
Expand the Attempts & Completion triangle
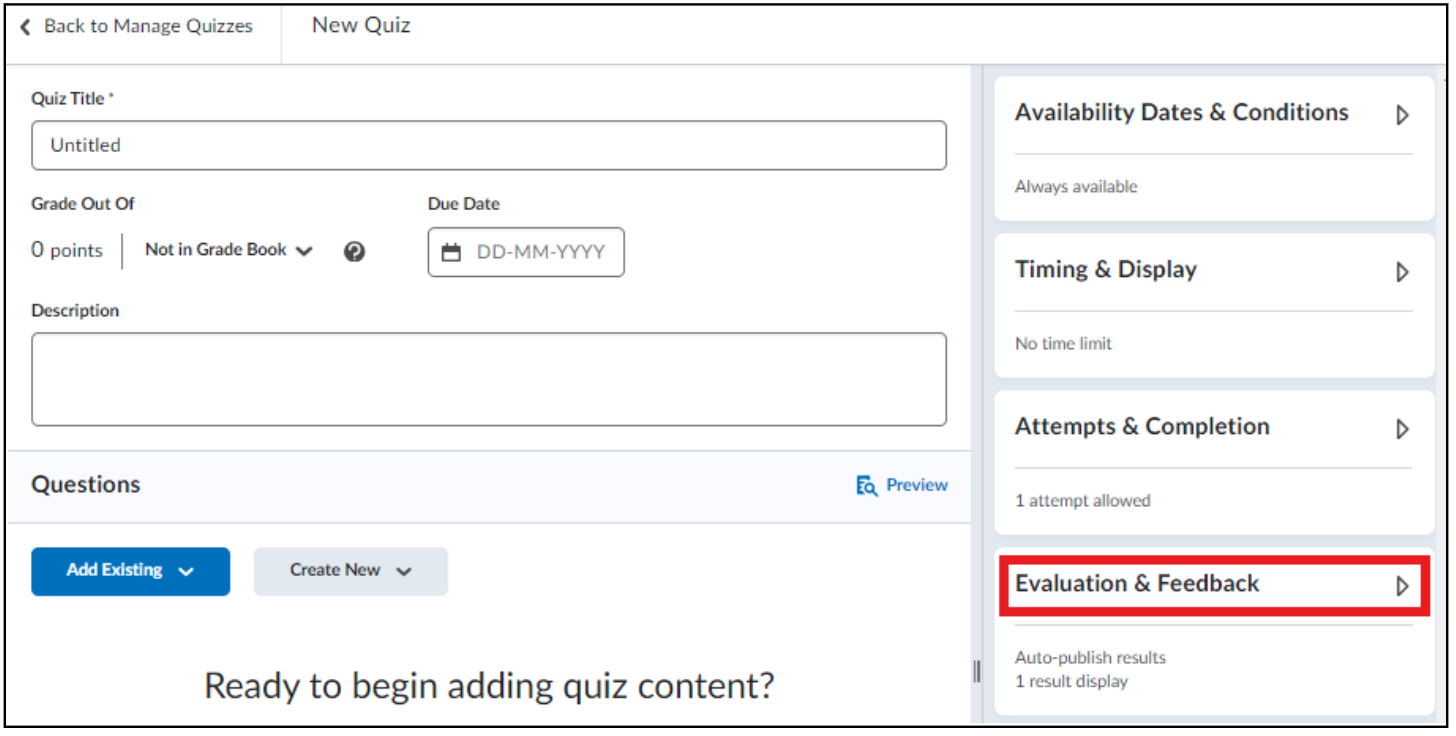click(x=1402, y=429)
